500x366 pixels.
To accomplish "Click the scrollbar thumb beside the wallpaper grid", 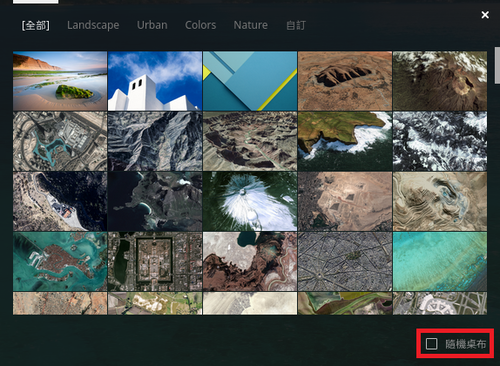I will (497, 65).
